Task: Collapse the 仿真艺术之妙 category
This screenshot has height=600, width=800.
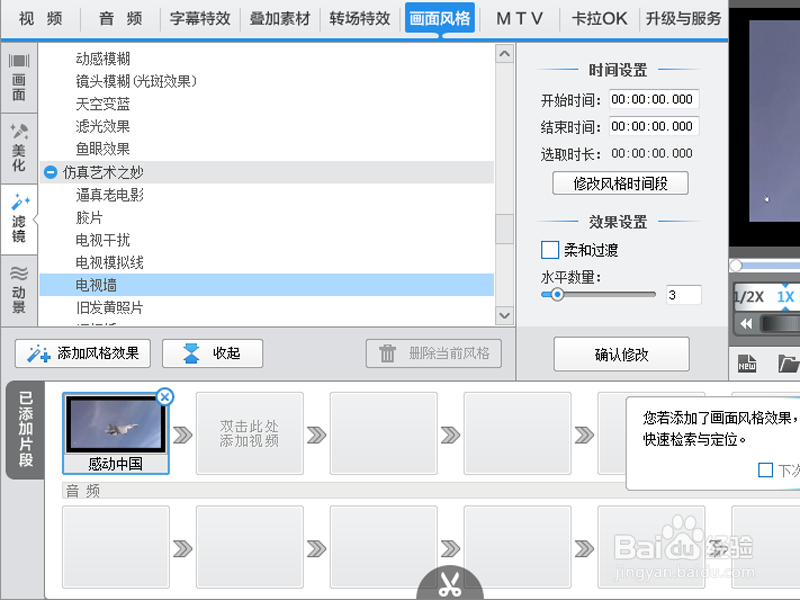Action: [50, 172]
